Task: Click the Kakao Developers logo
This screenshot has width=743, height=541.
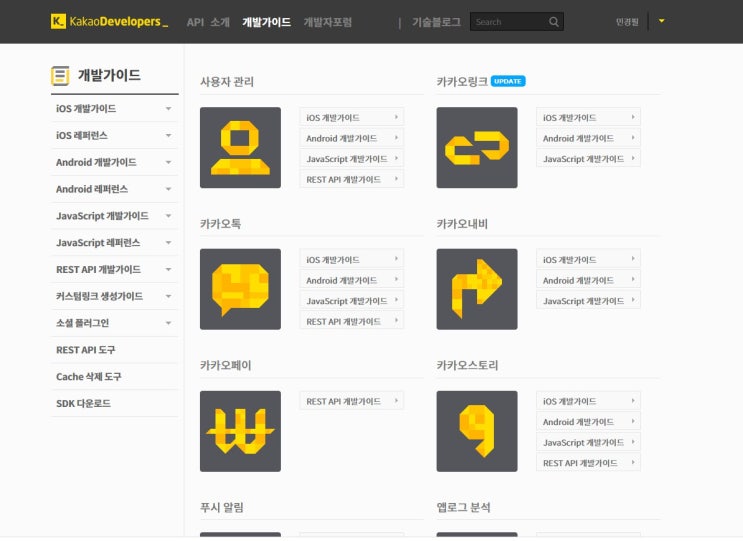Action: point(109,21)
